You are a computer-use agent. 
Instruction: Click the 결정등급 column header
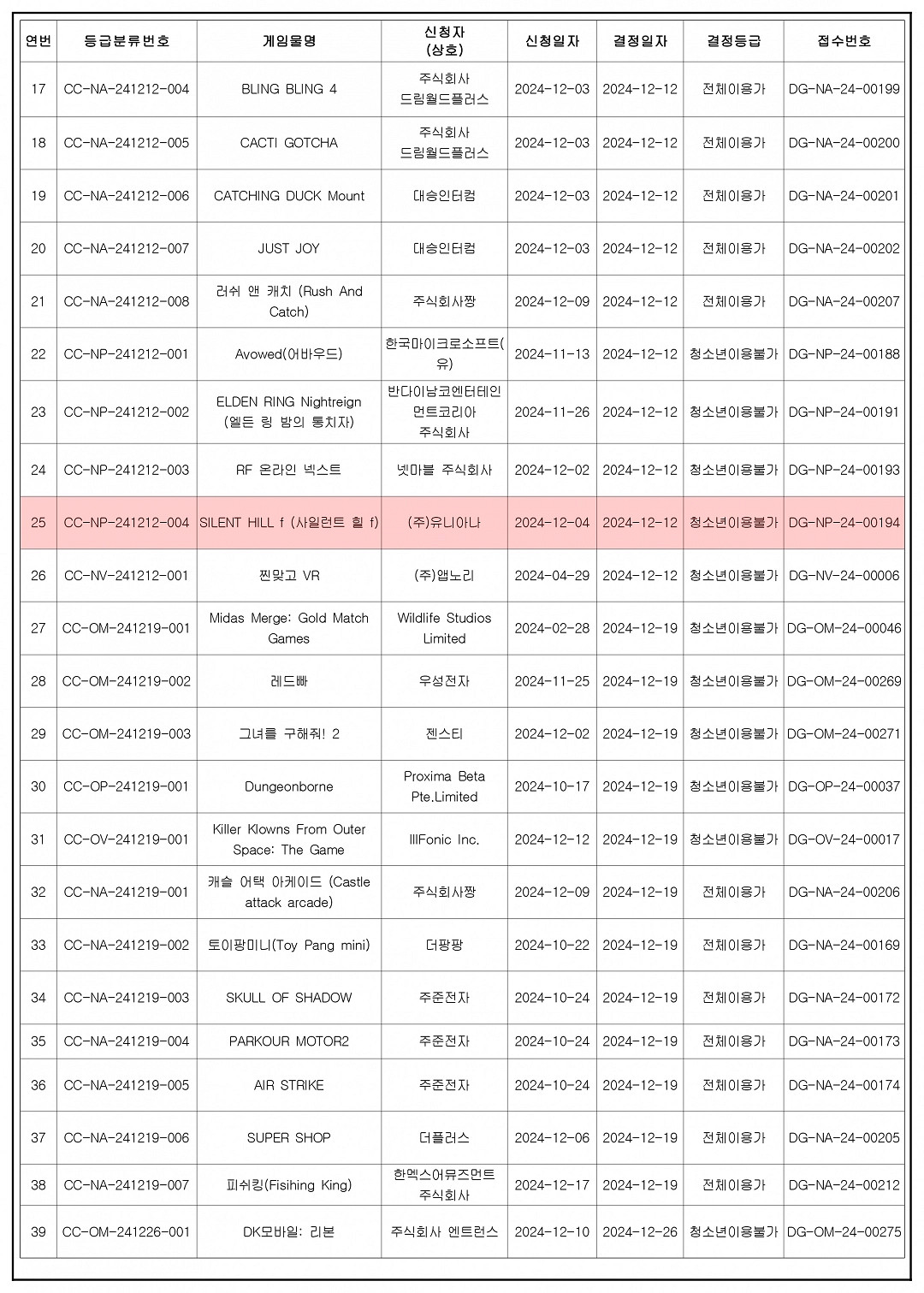(733, 41)
